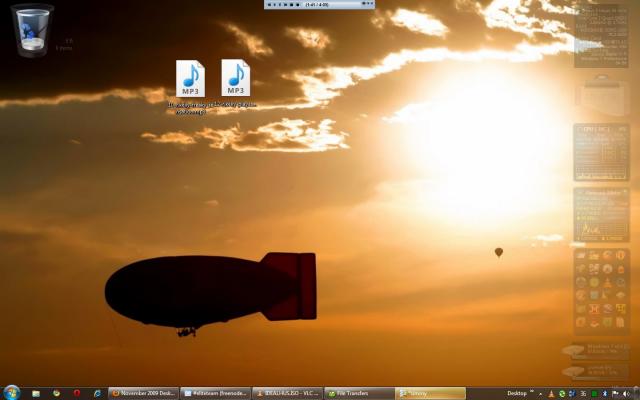Click the VLC cone tray icon
Image resolution: width=640 pixels, height=400 pixels.
(551, 394)
